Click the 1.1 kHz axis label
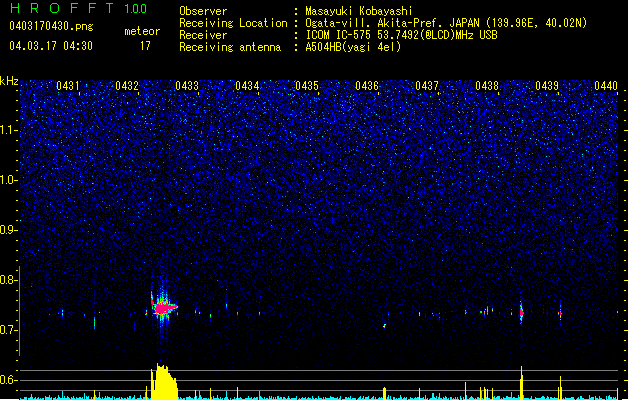629x400 pixels. pyautogui.click(x=8, y=130)
